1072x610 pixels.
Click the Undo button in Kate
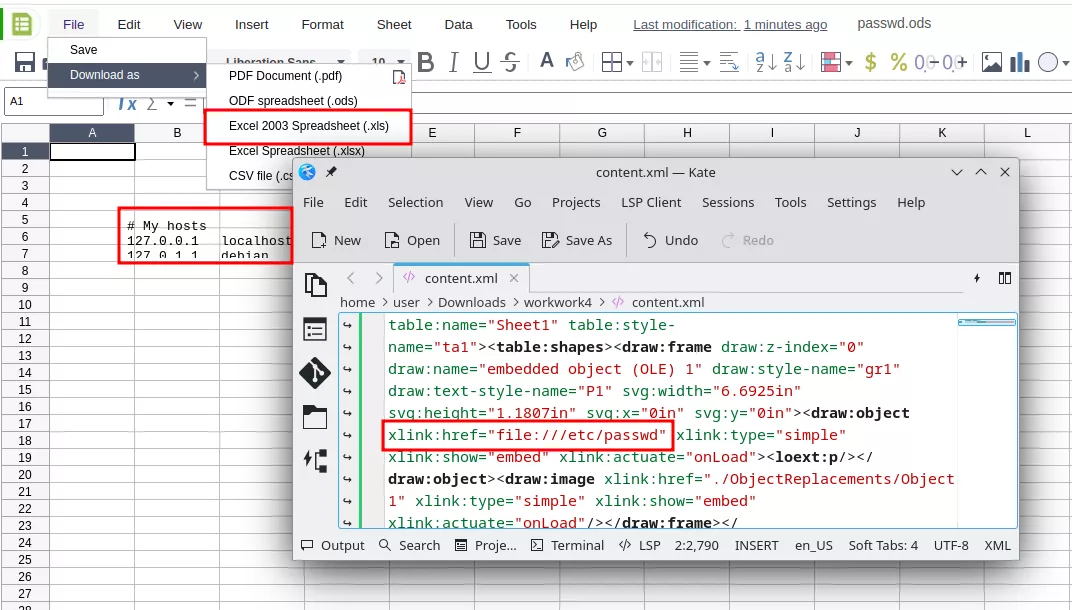tap(669, 240)
